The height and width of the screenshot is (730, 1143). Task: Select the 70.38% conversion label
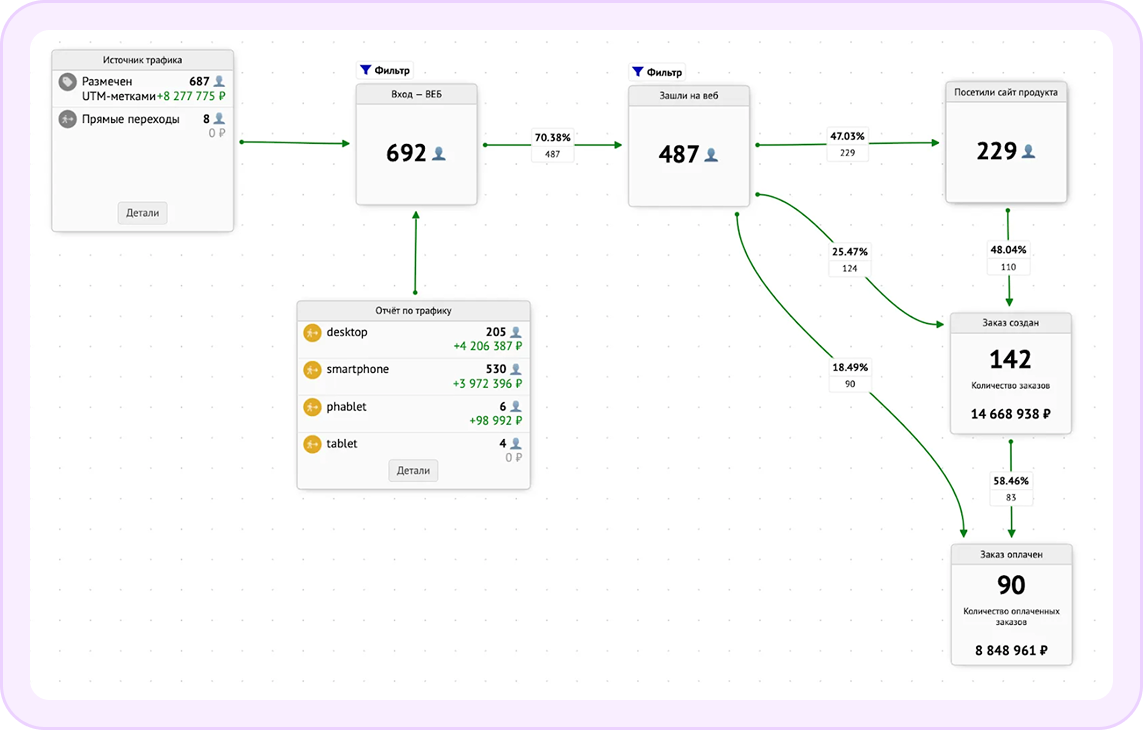click(x=552, y=137)
